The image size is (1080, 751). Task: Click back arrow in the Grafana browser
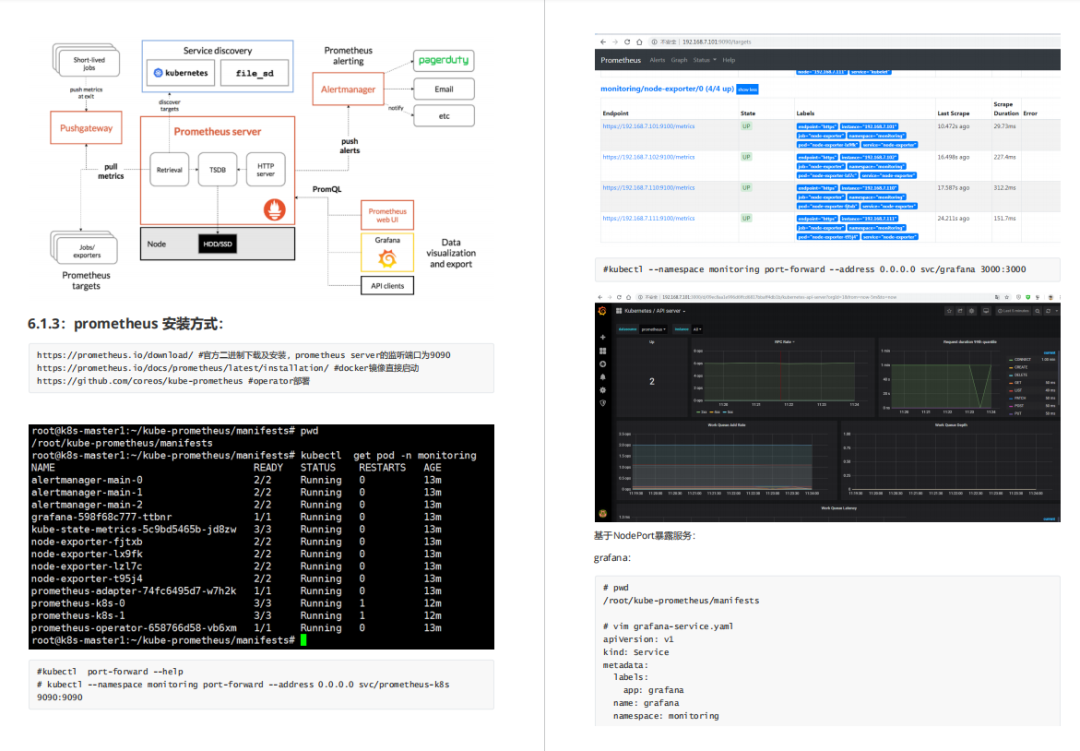600,297
